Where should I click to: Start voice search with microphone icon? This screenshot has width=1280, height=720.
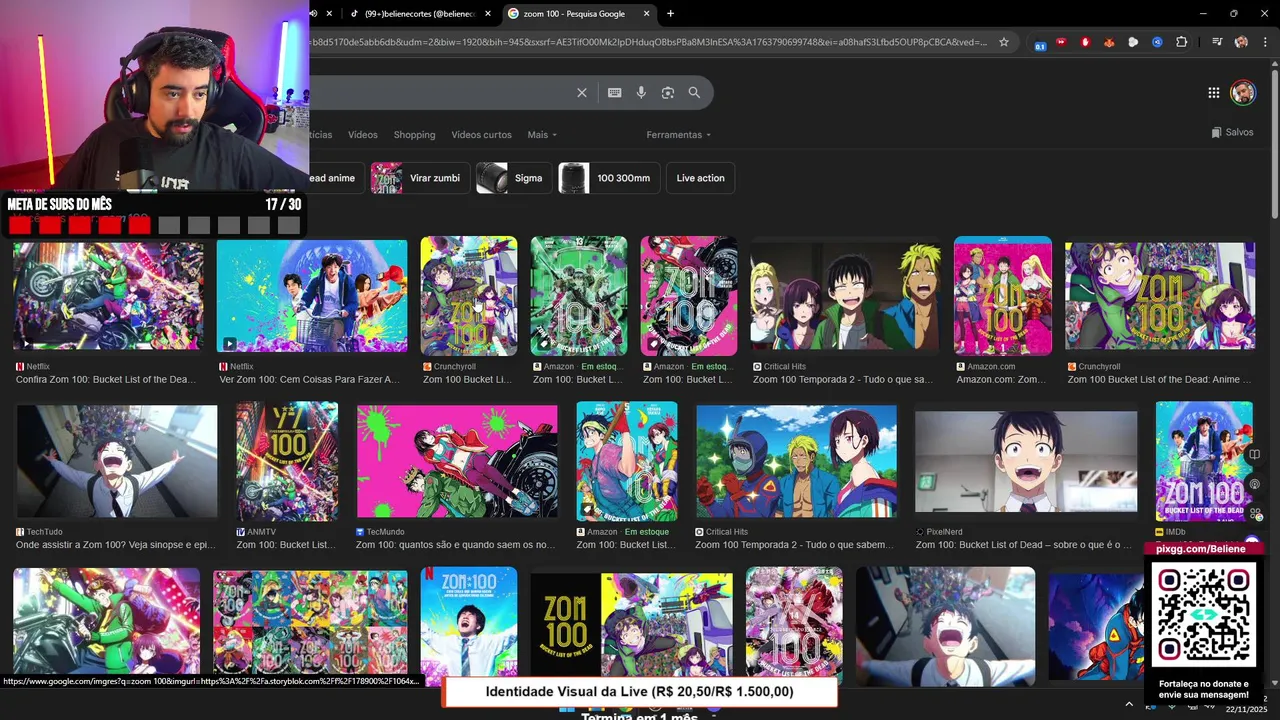point(641,93)
